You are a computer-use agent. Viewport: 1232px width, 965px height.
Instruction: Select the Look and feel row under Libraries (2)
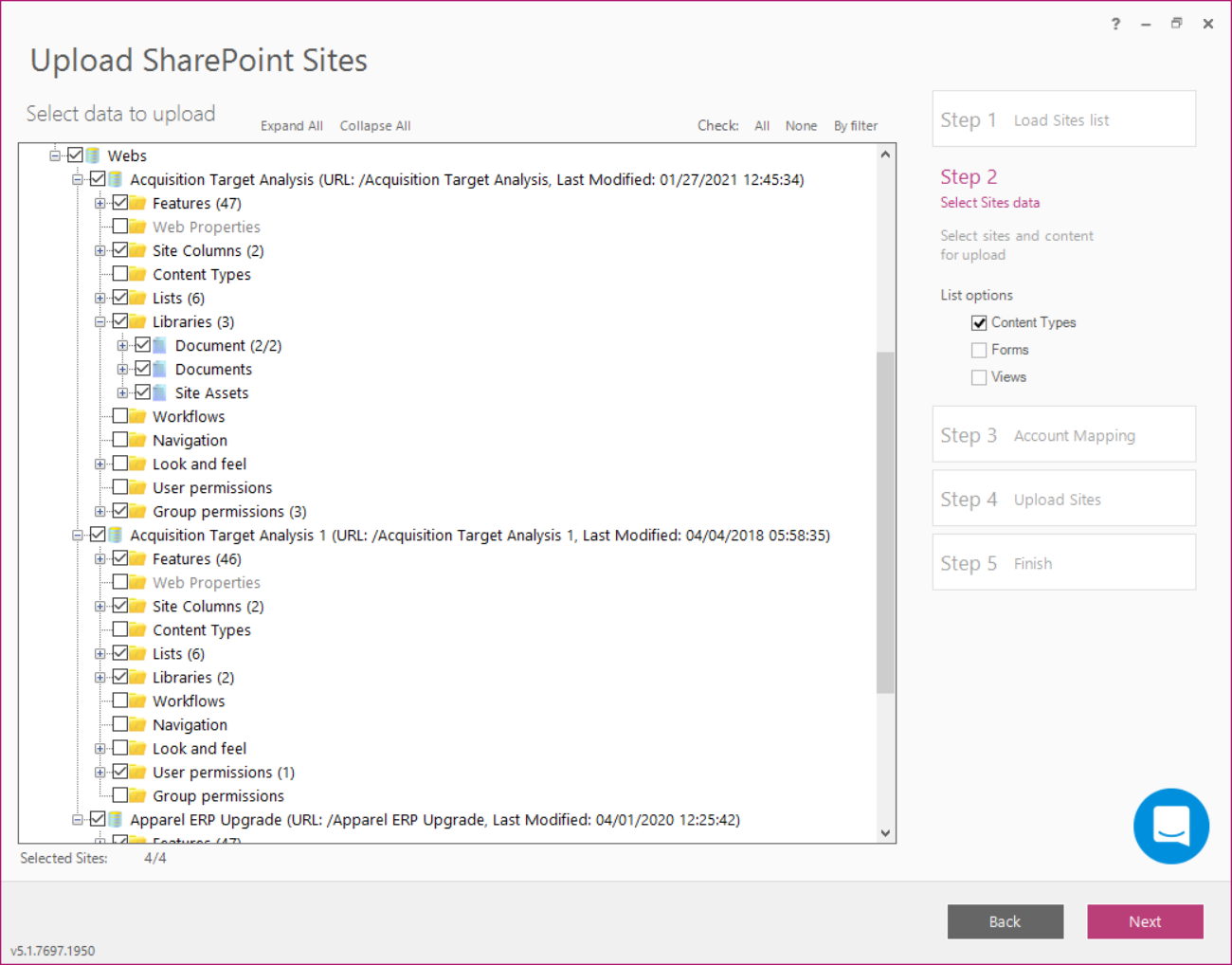click(x=199, y=748)
